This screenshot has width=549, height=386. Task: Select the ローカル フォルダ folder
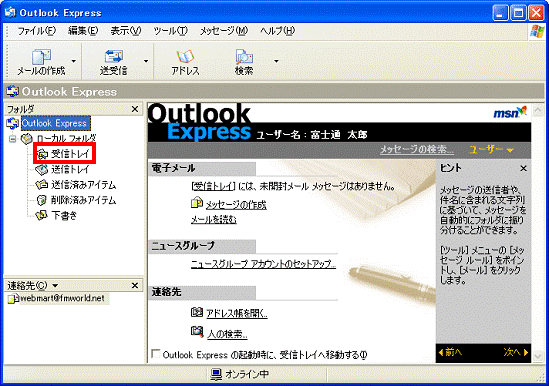pos(67,139)
